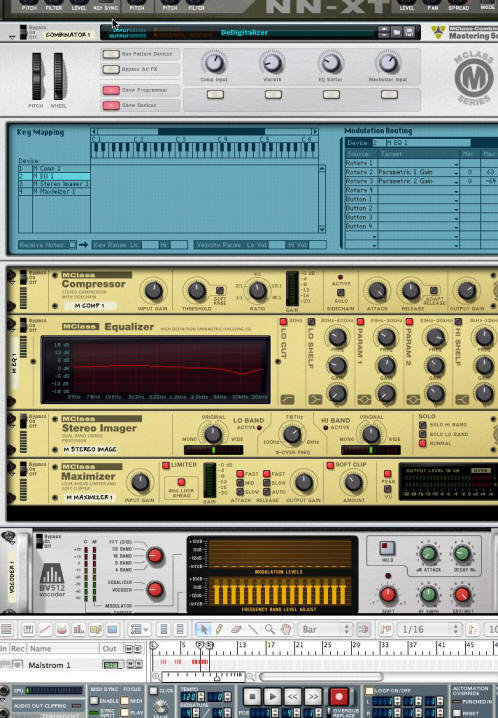
Task: Click the sequencer horizontal scrollbar
Action: [x=321, y=676]
